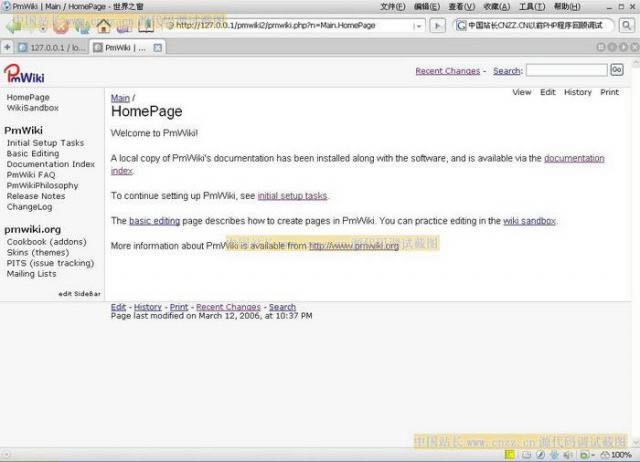Click the new tab plus icon
Viewport: 640px width, 462px height.
tap(8, 47)
